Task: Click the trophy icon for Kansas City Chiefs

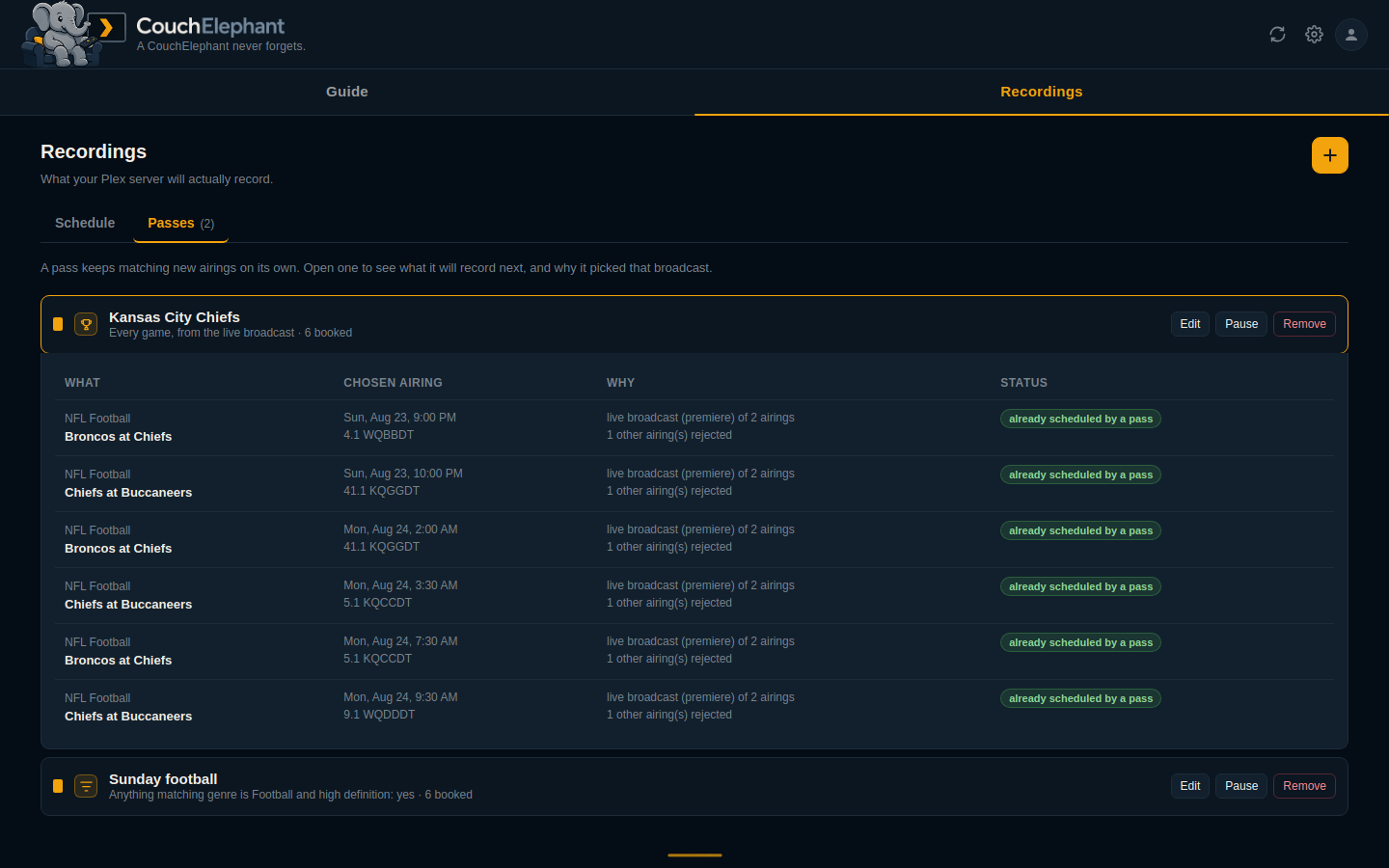Action: [86, 324]
